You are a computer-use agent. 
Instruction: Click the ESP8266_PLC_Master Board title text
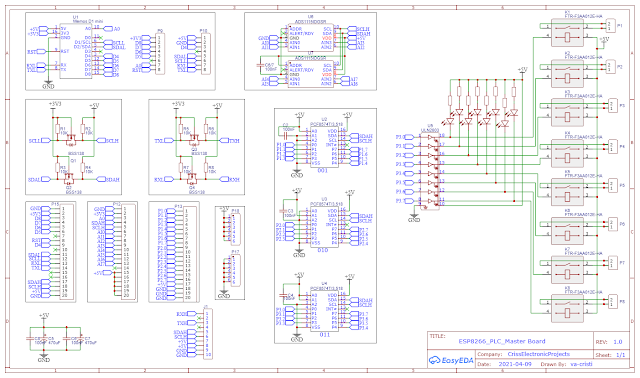coord(502,341)
